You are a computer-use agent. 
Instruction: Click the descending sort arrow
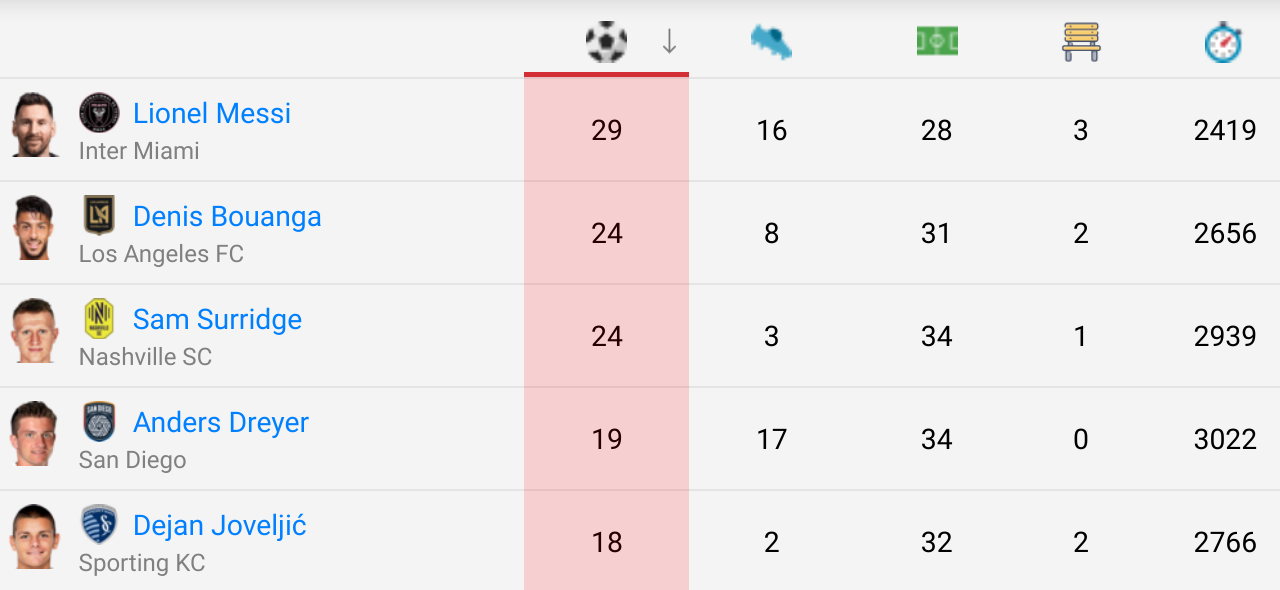click(670, 42)
